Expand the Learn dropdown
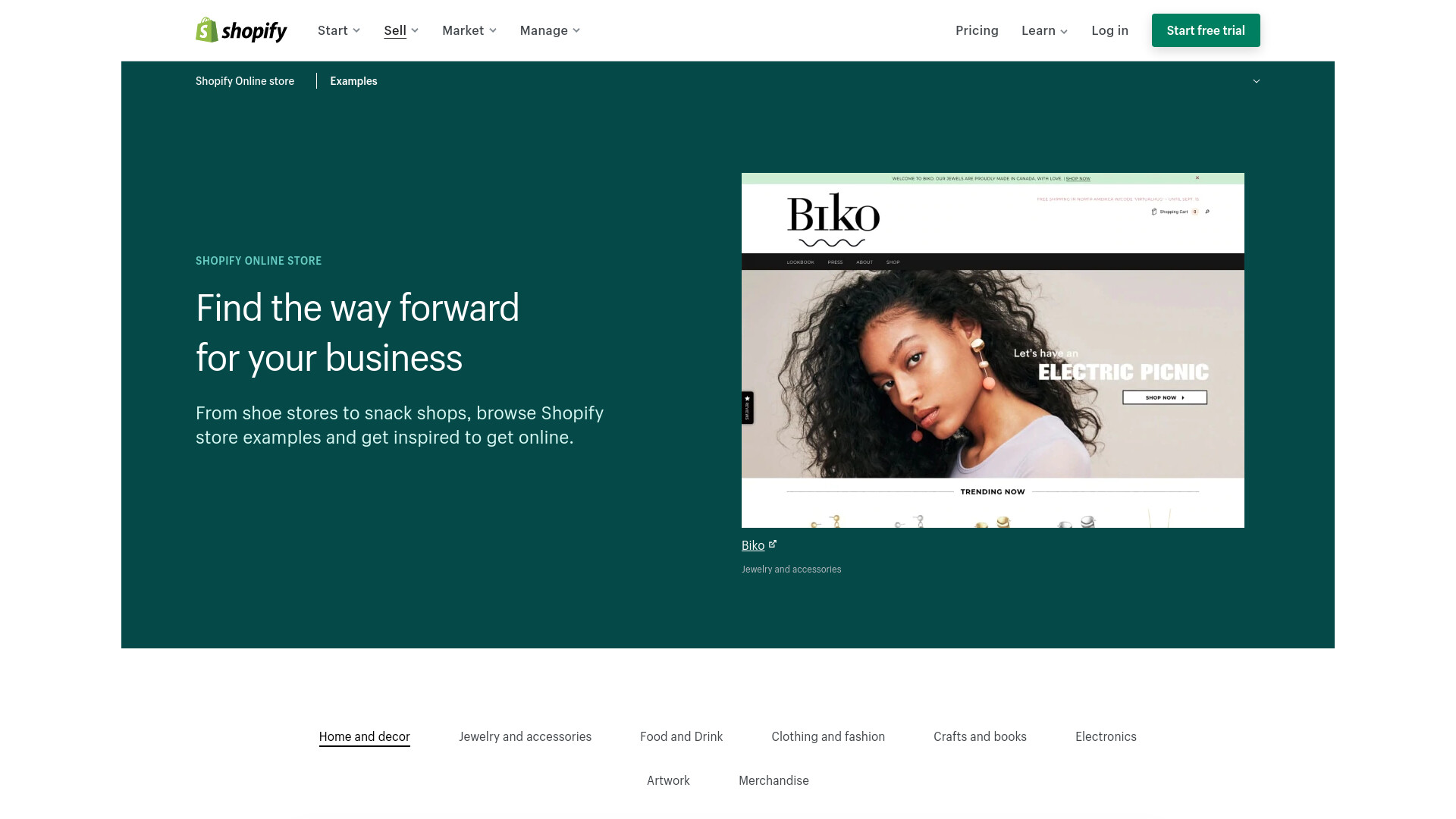Screen dimensions: 1456x819 [1045, 30]
